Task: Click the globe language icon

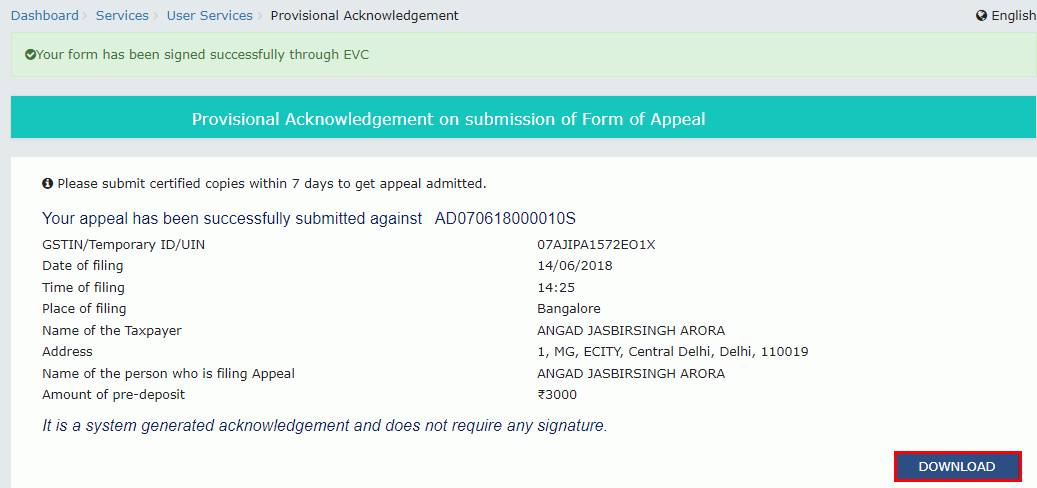Action: 981,16
